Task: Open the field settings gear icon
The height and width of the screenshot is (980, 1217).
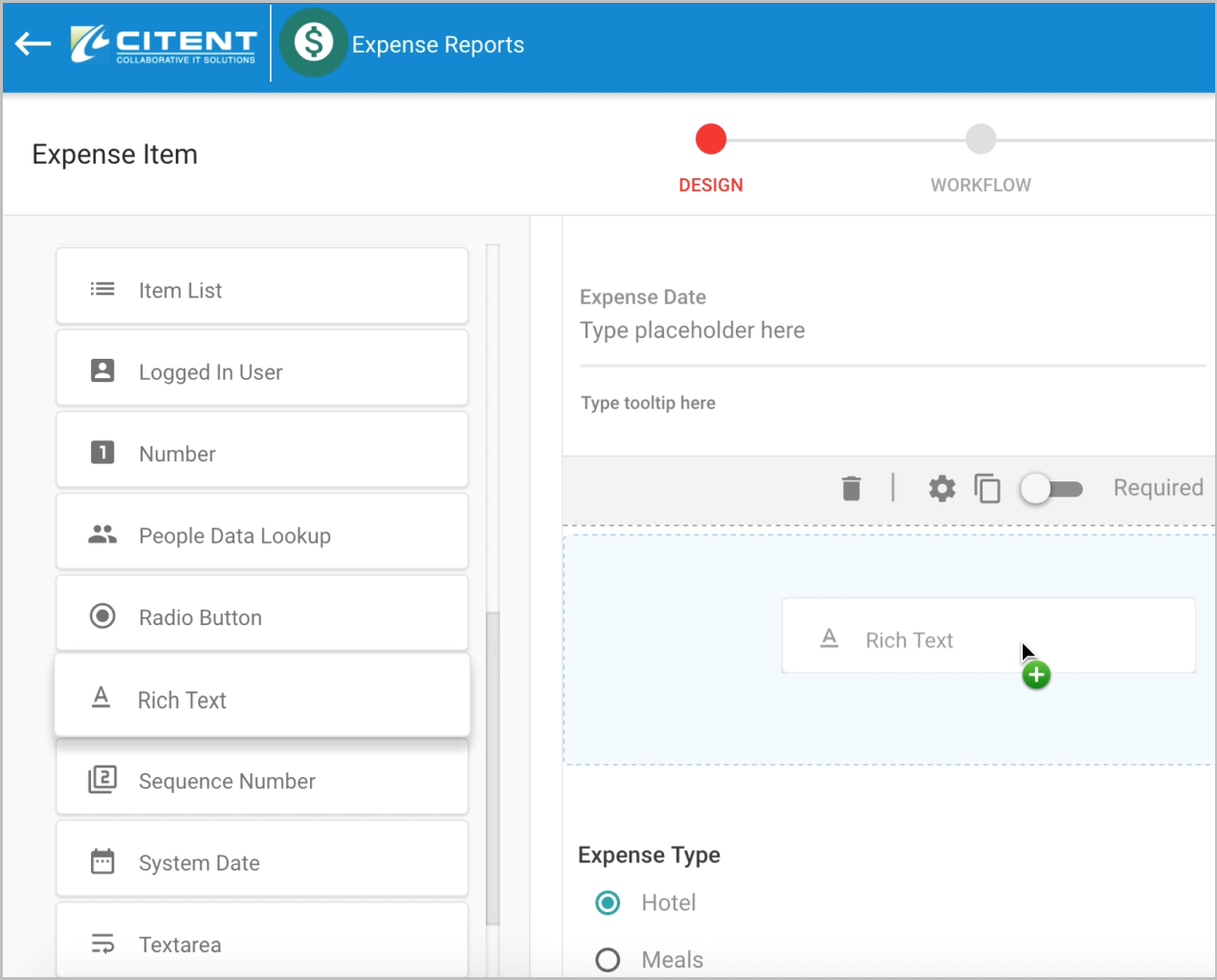Action: pos(940,488)
